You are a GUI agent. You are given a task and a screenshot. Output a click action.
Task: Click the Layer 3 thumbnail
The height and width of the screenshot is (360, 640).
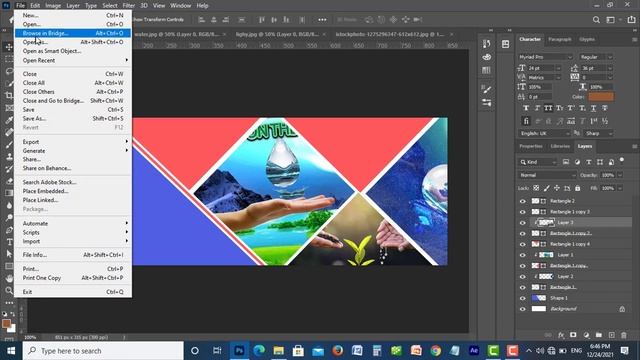tap(547, 223)
